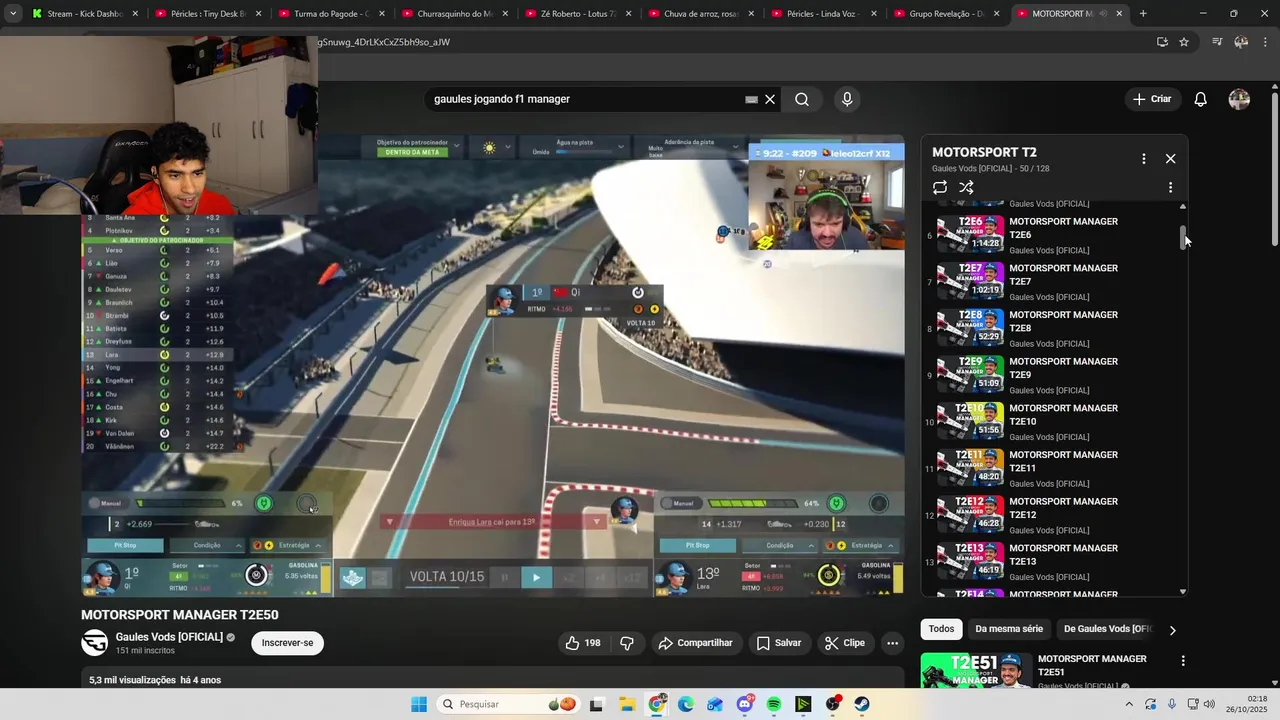
Task: Open the account avatar menu
Action: pos(1239,99)
